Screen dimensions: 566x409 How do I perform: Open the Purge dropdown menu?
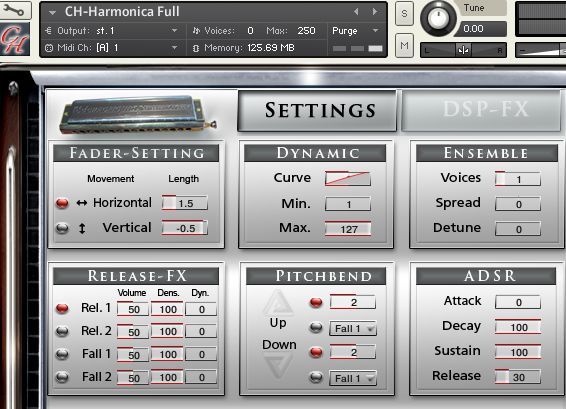(355, 31)
